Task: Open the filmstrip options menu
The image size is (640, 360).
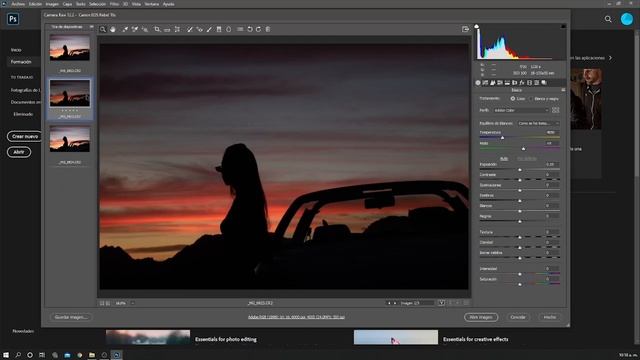Action: (91, 27)
